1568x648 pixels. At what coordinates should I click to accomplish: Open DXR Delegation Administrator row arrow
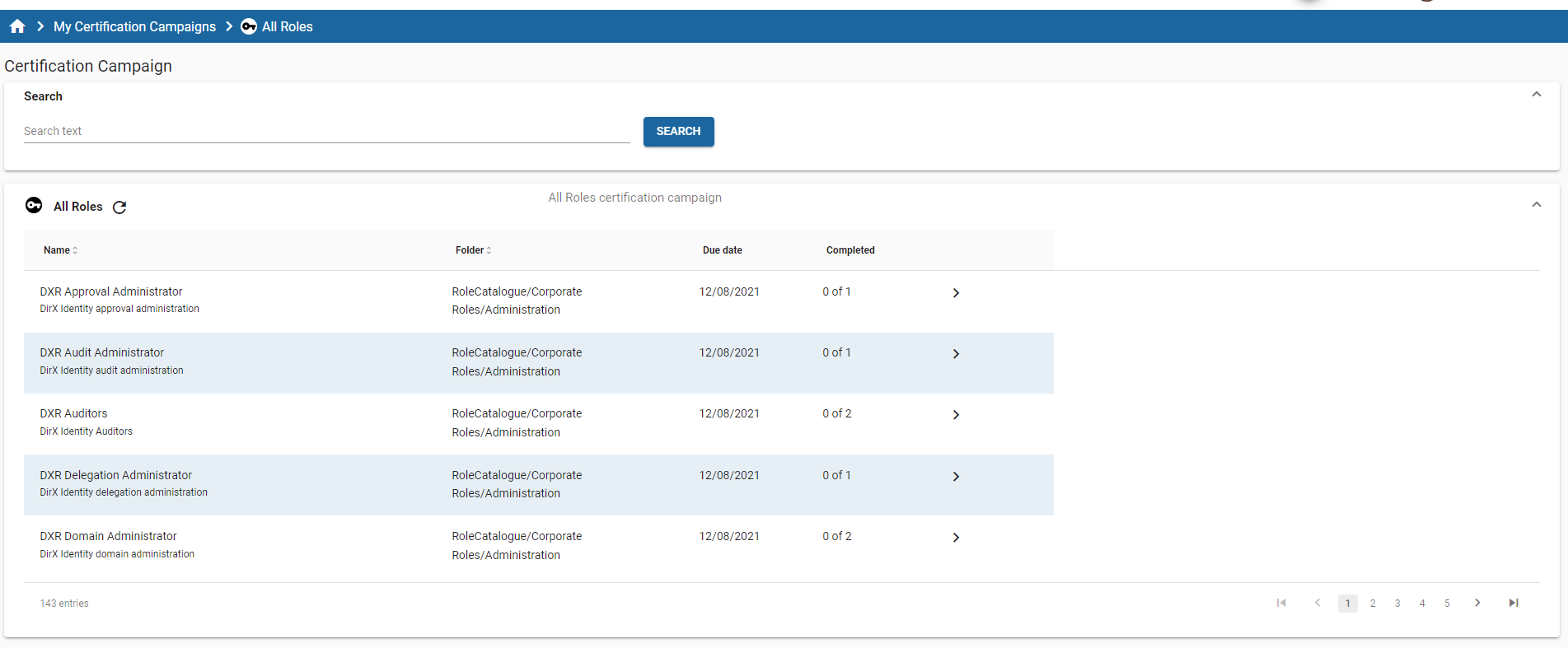[956, 477]
